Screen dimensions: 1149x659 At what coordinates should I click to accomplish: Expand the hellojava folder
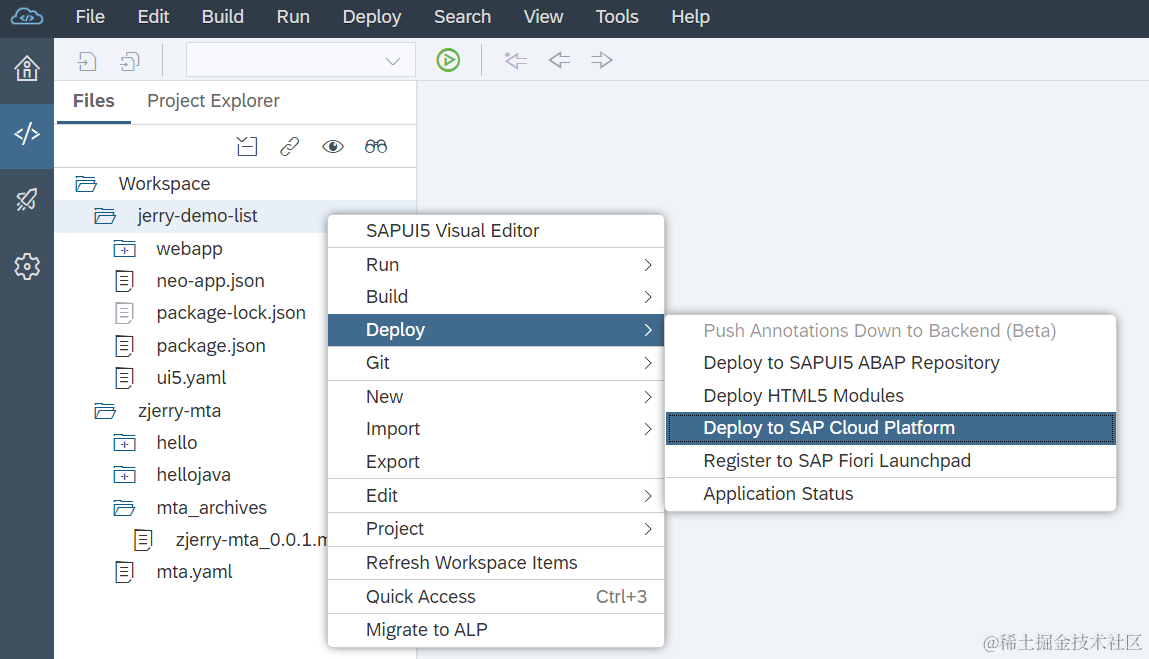125,475
